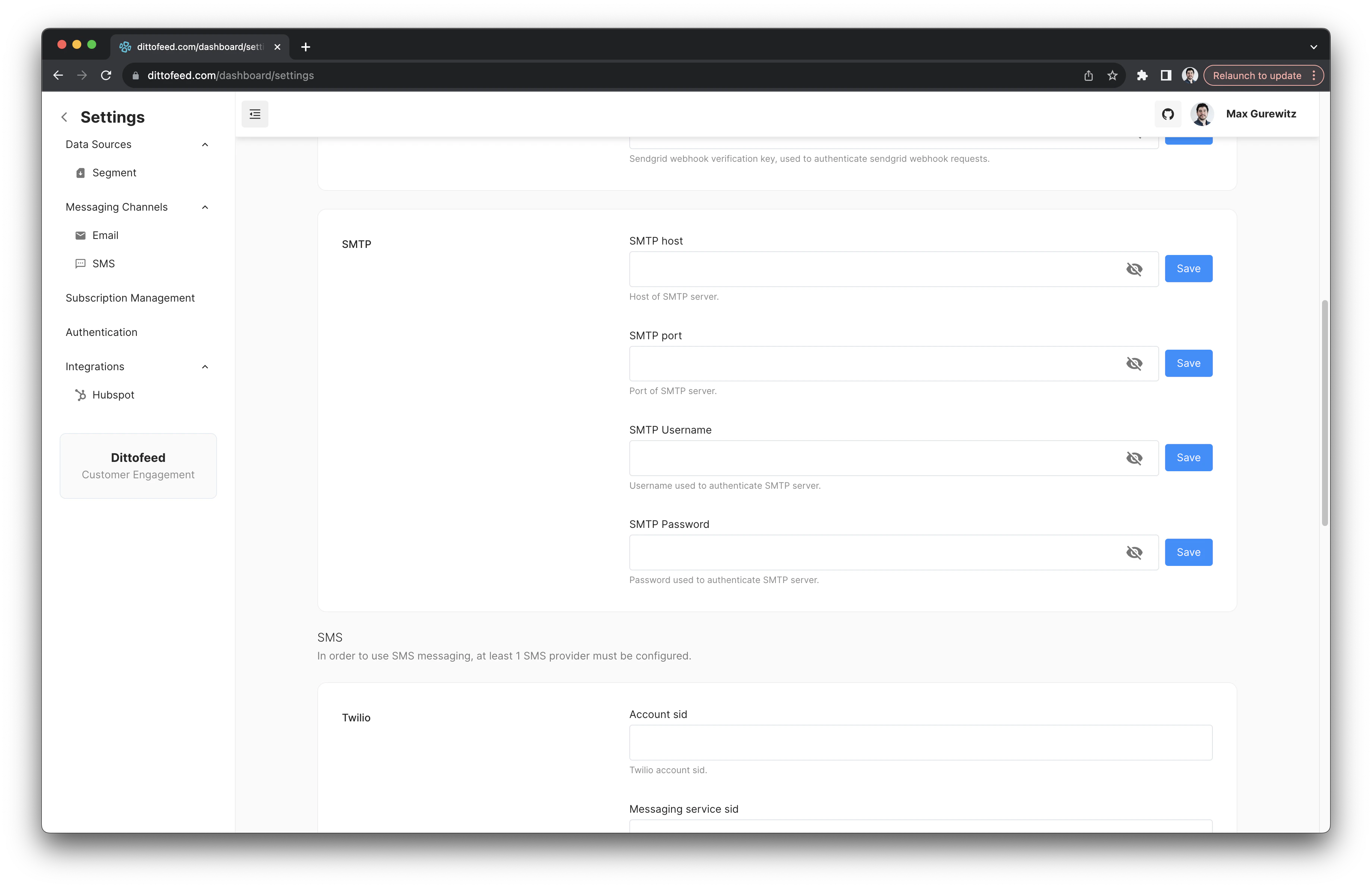Go to Email channel settings
The height and width of the screenshot is (888, 1372).
(x=105, y=235)
